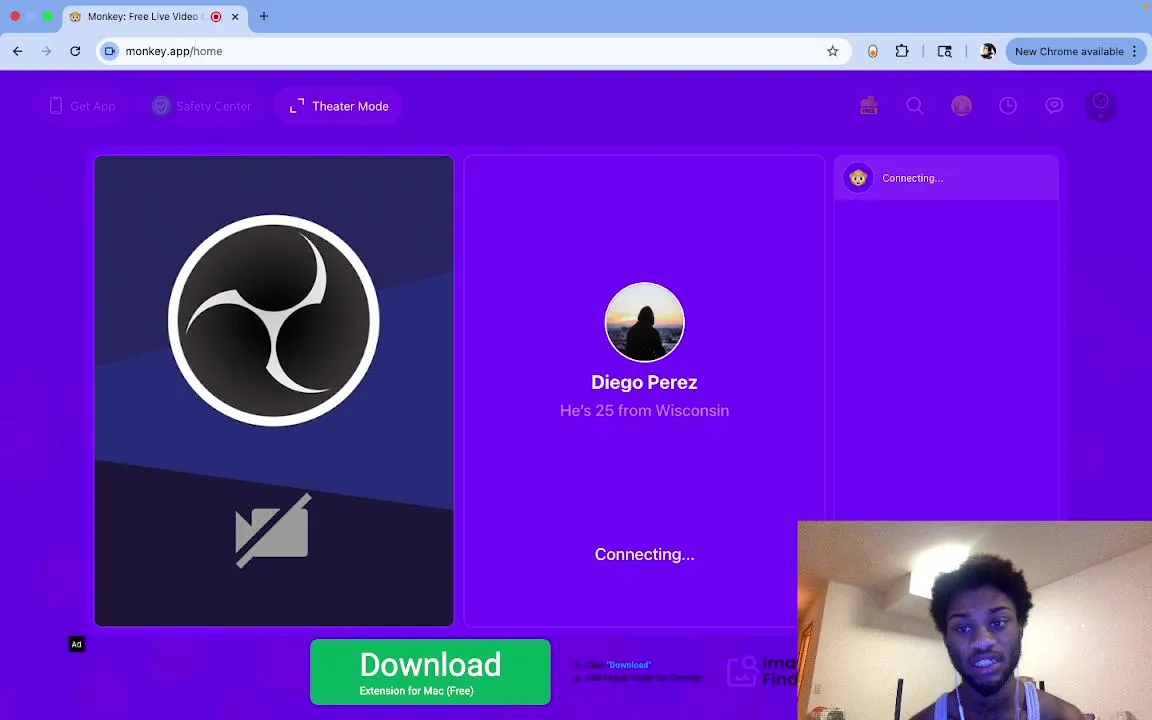Click the Connecting... status in the center panel

pos(644,555)
